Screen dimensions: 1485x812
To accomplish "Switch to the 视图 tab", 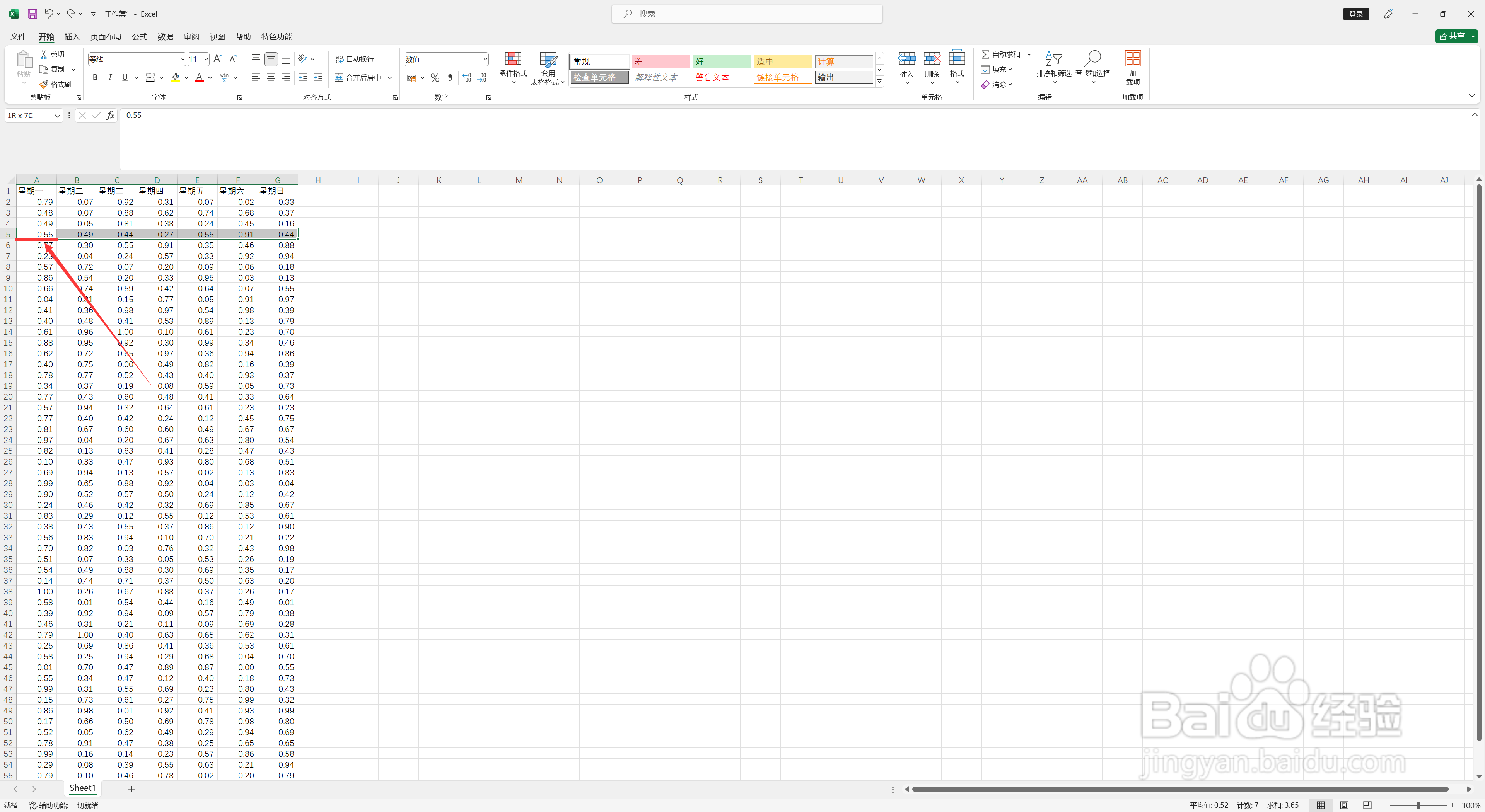I will point(217,36).
